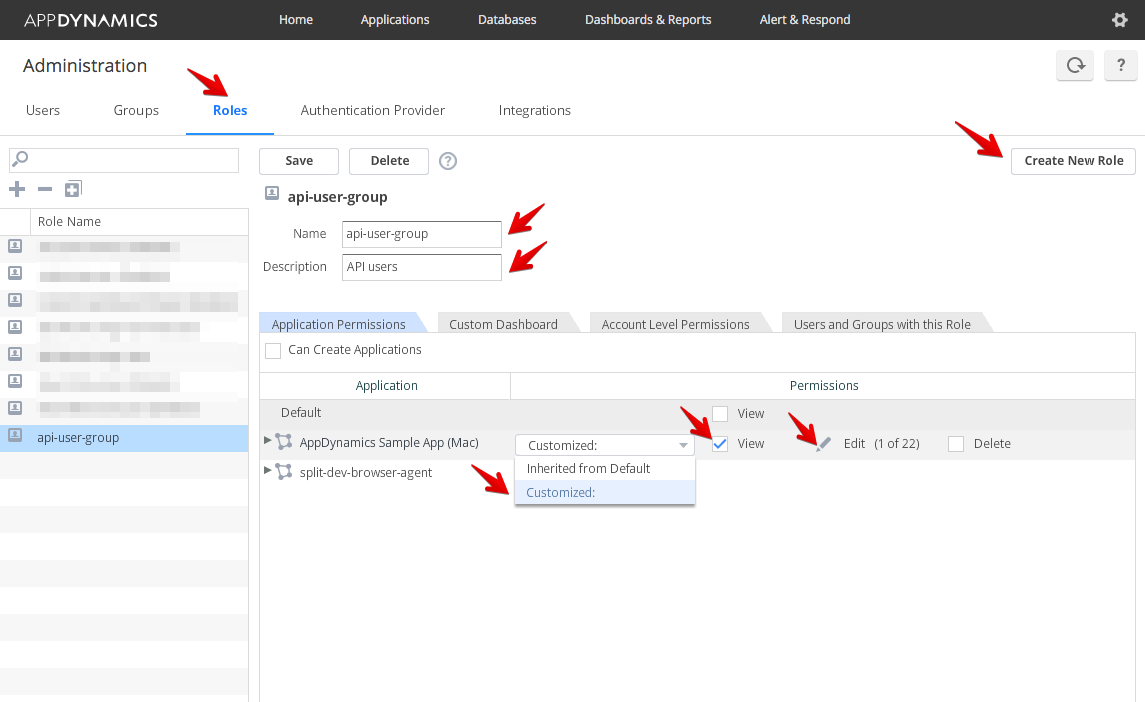Click the Create New Role button

click(x=1073, y=161)
